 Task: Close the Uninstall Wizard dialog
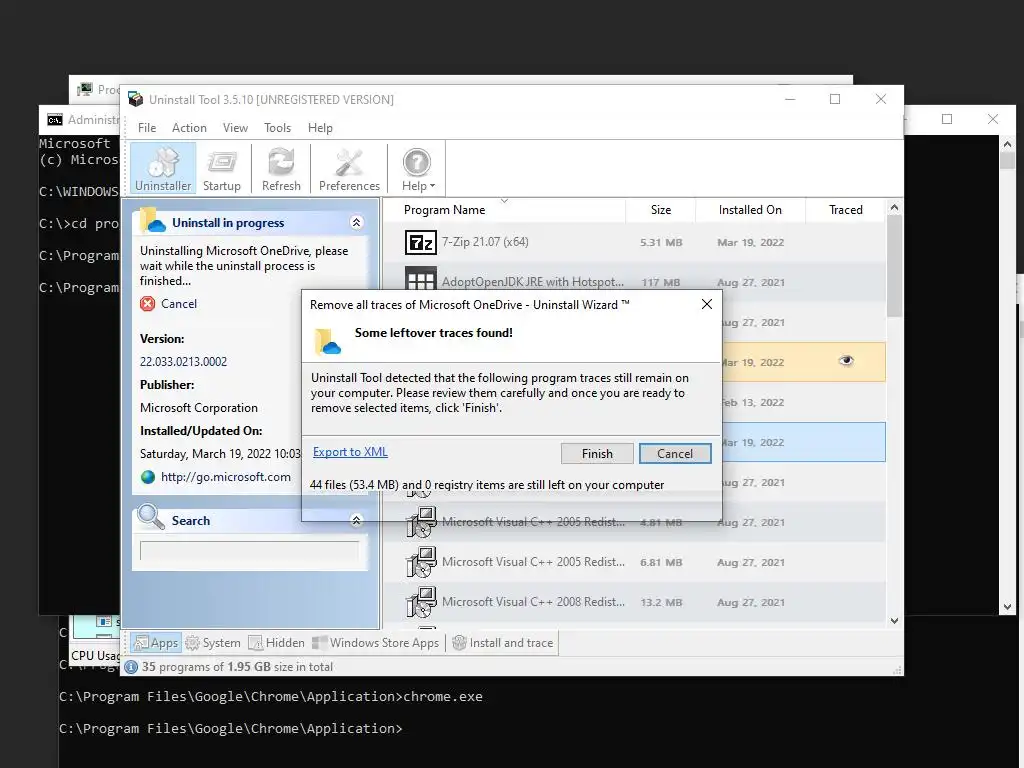(707, 304)
